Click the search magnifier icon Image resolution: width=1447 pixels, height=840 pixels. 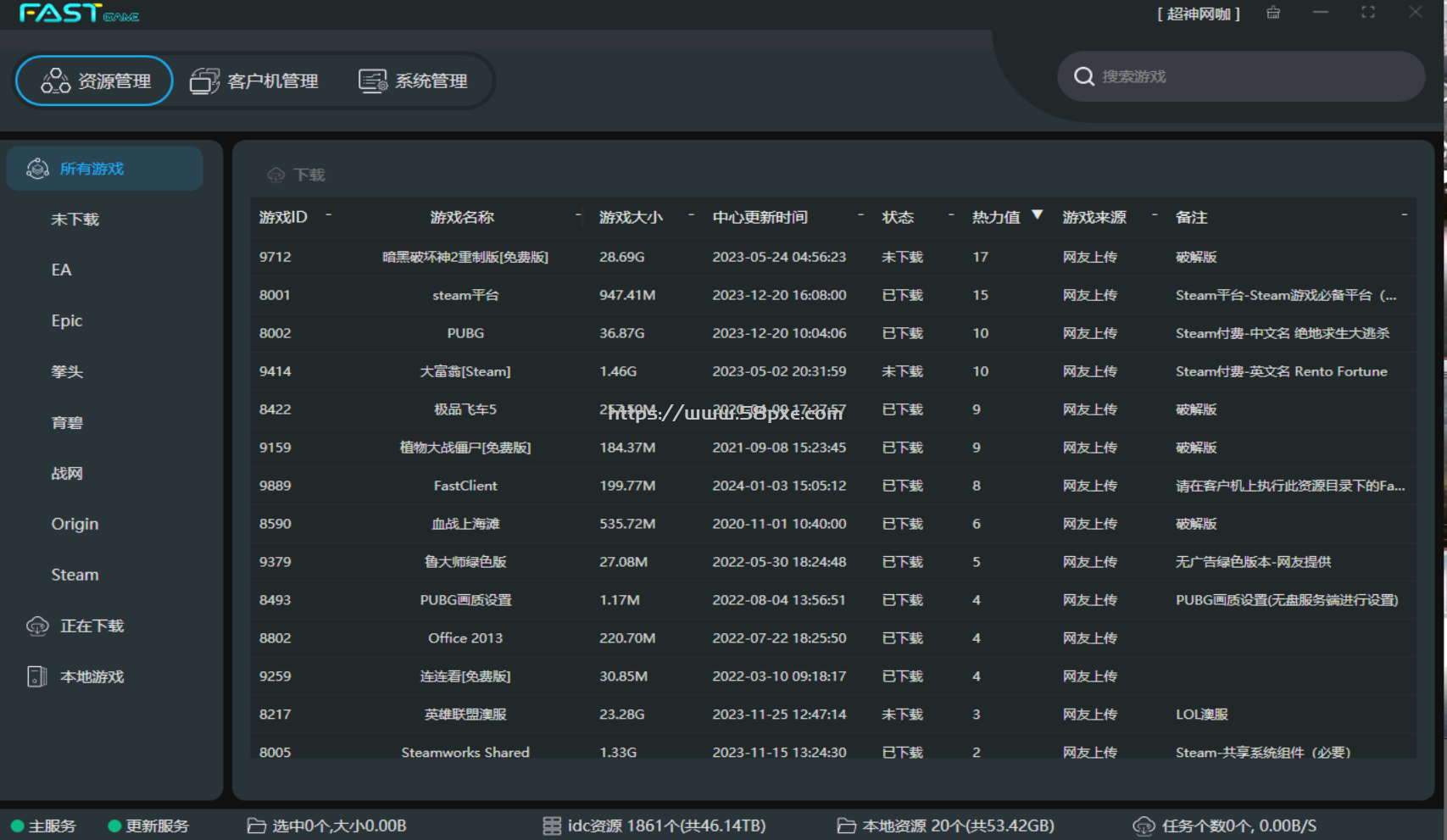tap(1083, 76)
